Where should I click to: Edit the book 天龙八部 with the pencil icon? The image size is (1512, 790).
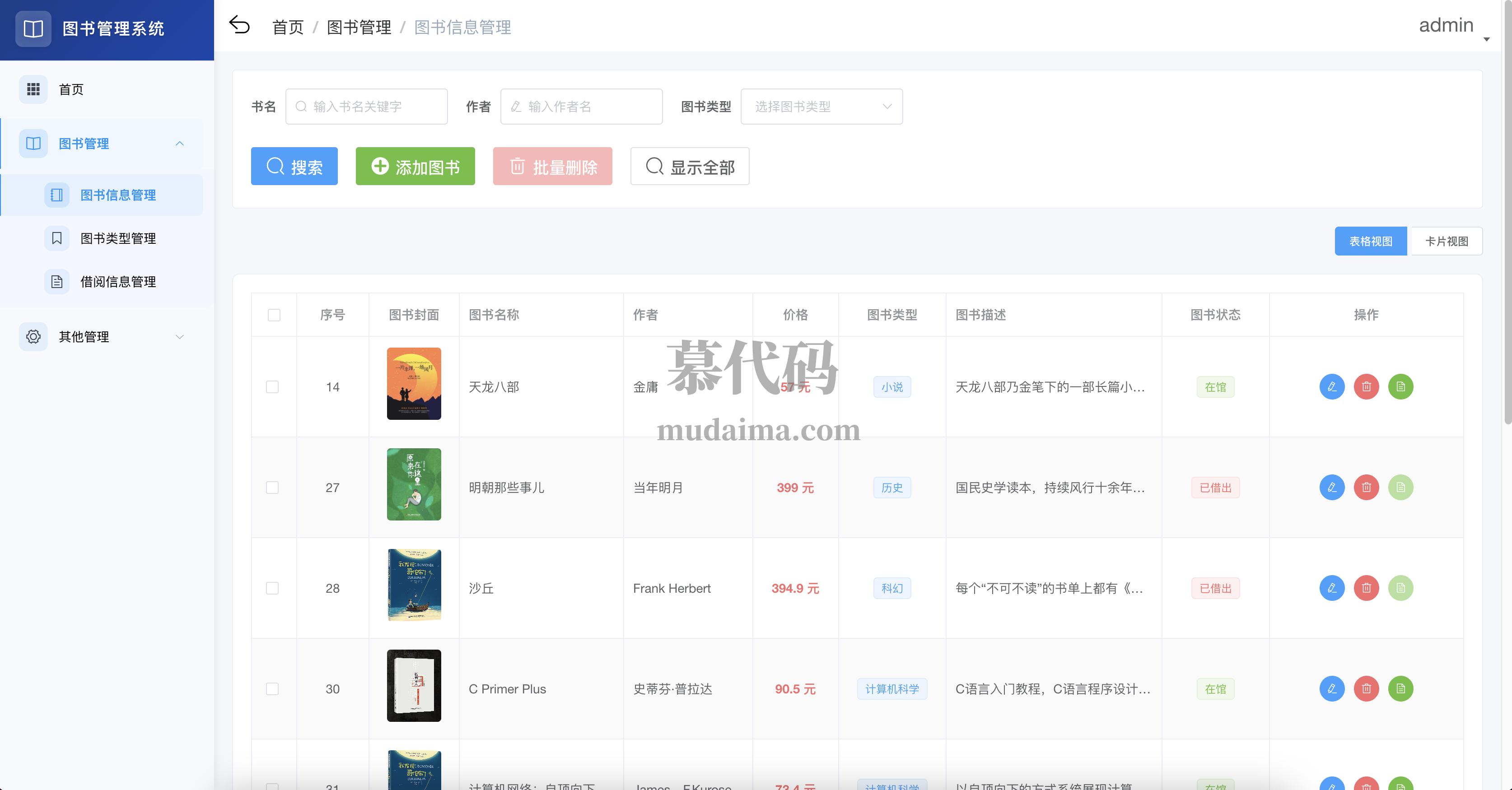pos(1332,387)
